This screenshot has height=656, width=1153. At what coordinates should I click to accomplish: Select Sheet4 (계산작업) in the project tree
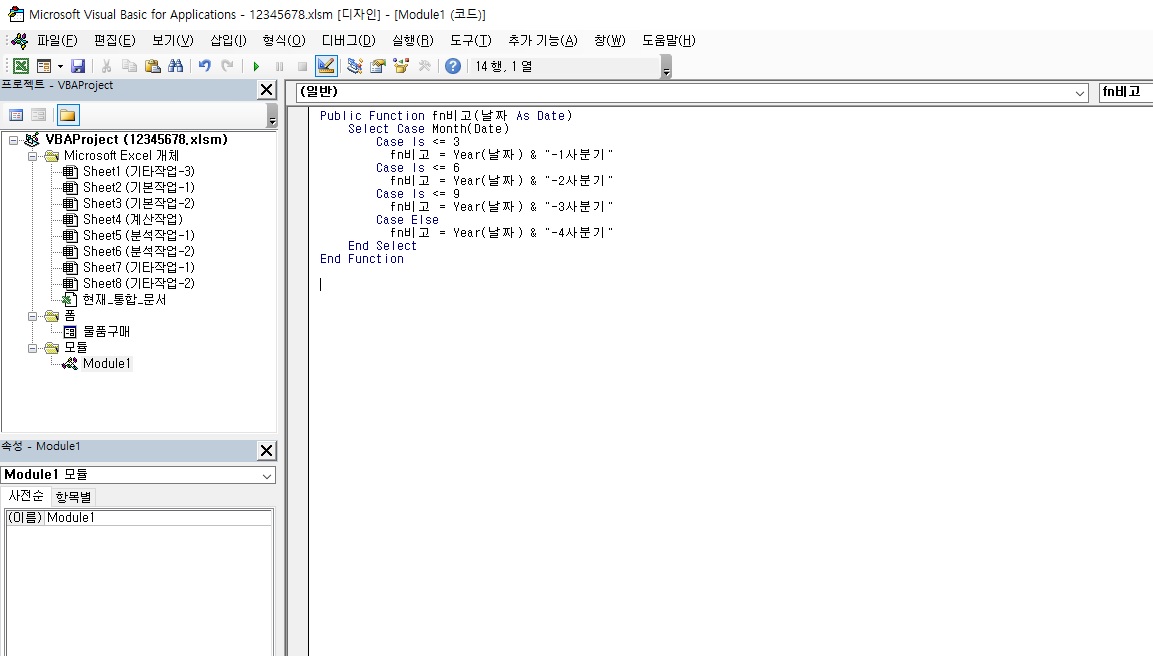[x=132, y=219]
